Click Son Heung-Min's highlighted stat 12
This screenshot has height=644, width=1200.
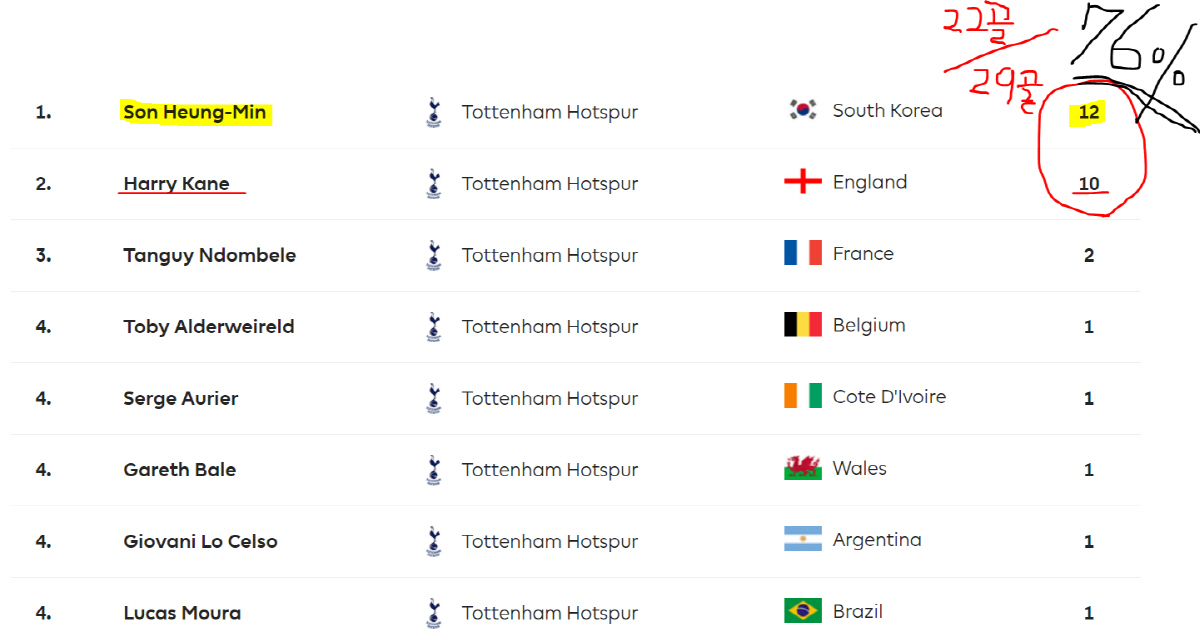[x=1089, y=112]
